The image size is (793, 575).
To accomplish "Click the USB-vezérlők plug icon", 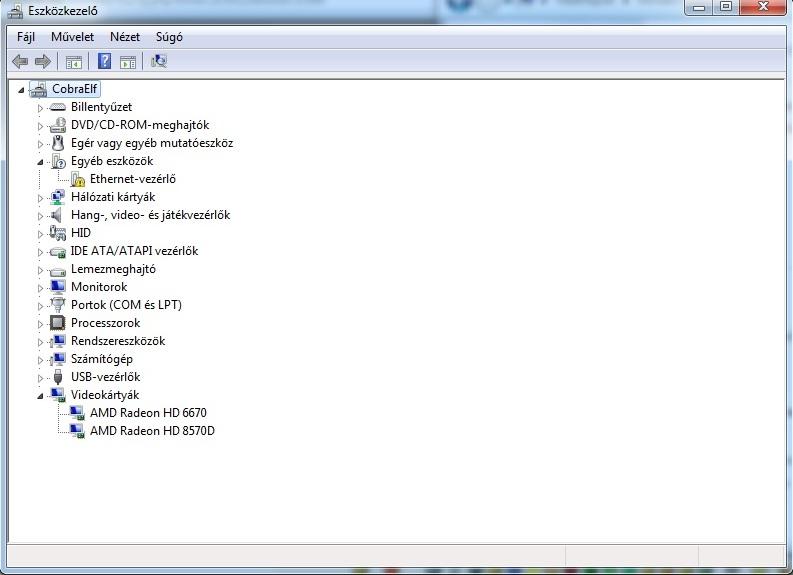I will pyautogui.click(x=58, y=377).
